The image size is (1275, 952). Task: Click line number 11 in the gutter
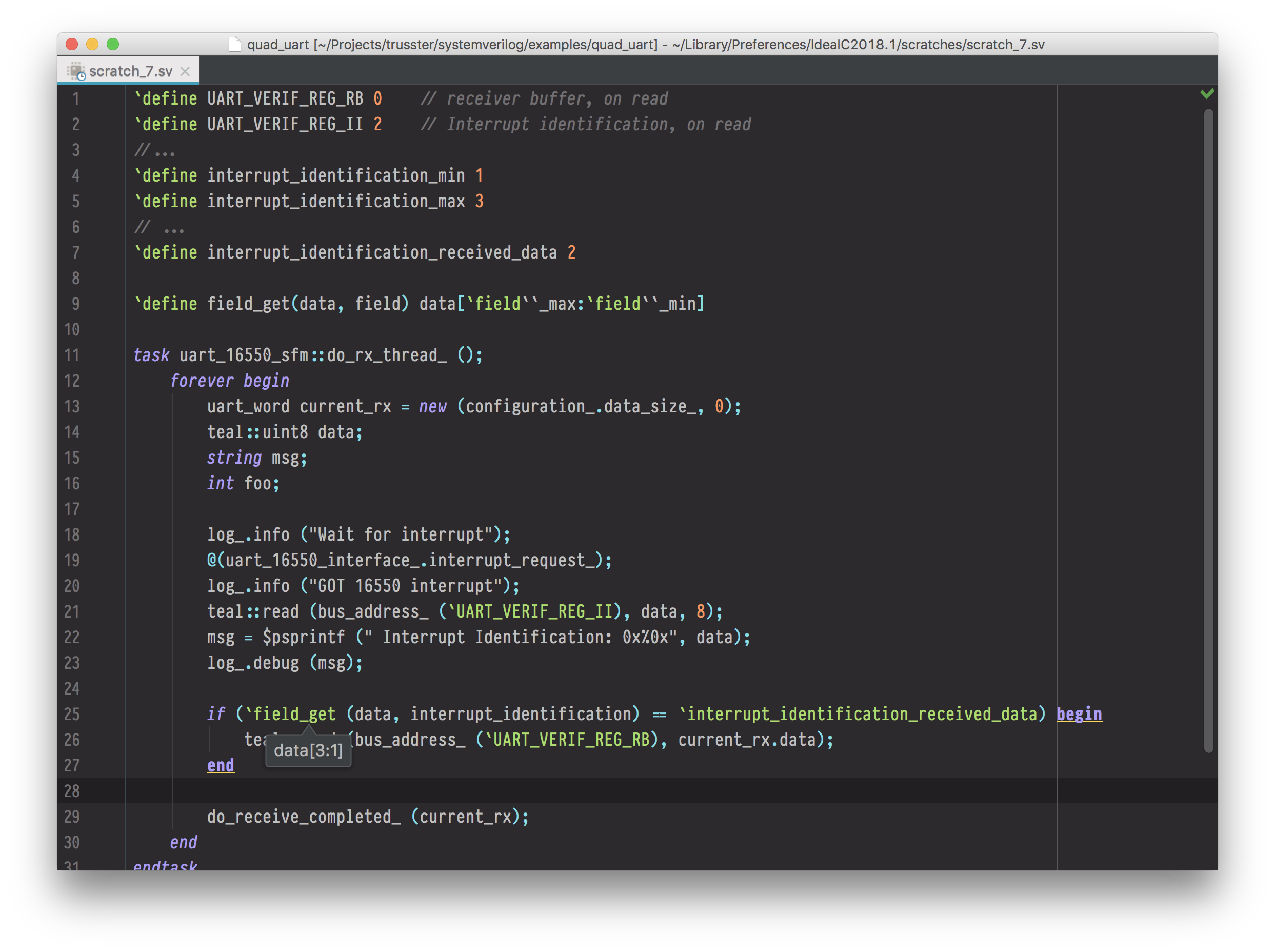coord(72,355)
